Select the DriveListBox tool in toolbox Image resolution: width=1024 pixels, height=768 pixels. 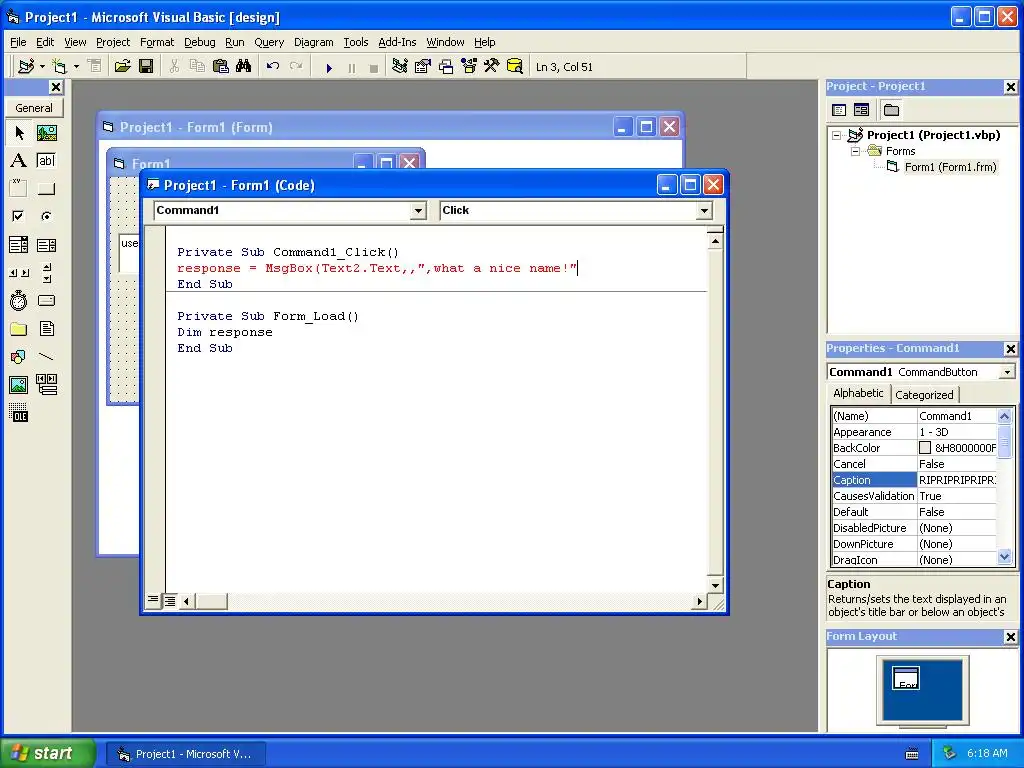pyautogui.click(x=46, y=300)
